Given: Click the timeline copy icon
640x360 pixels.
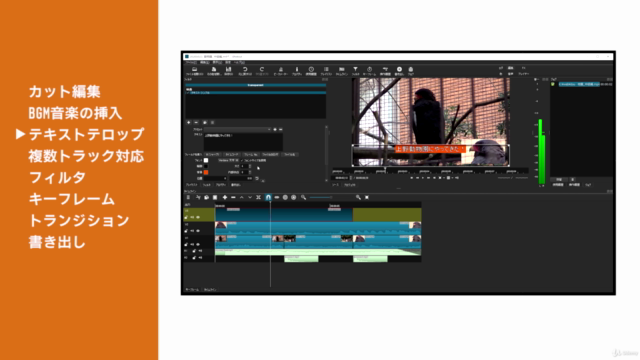Looking at the screenshot, I should 207,198.
